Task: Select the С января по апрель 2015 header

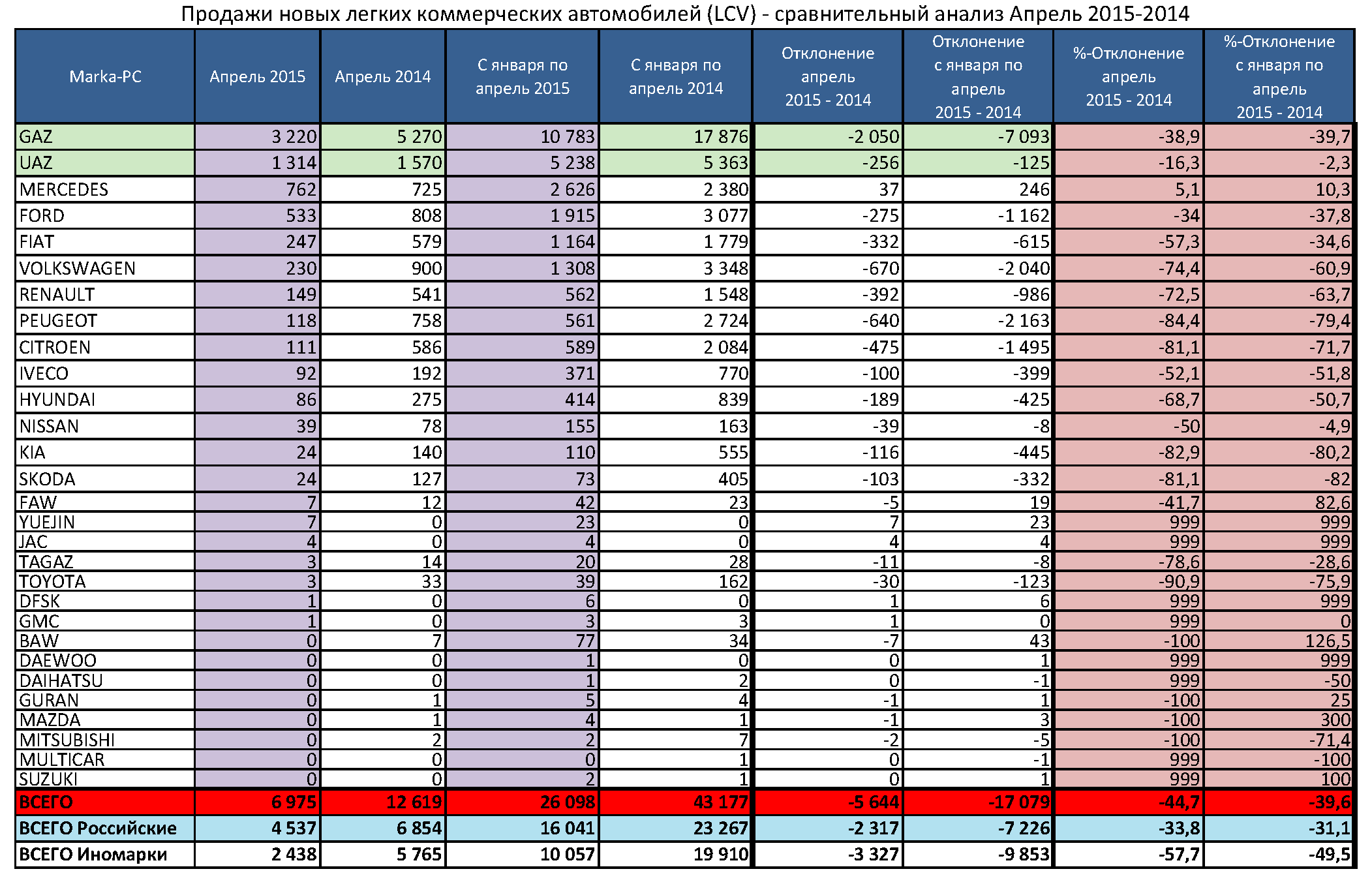Action: [x=522, y=76]
